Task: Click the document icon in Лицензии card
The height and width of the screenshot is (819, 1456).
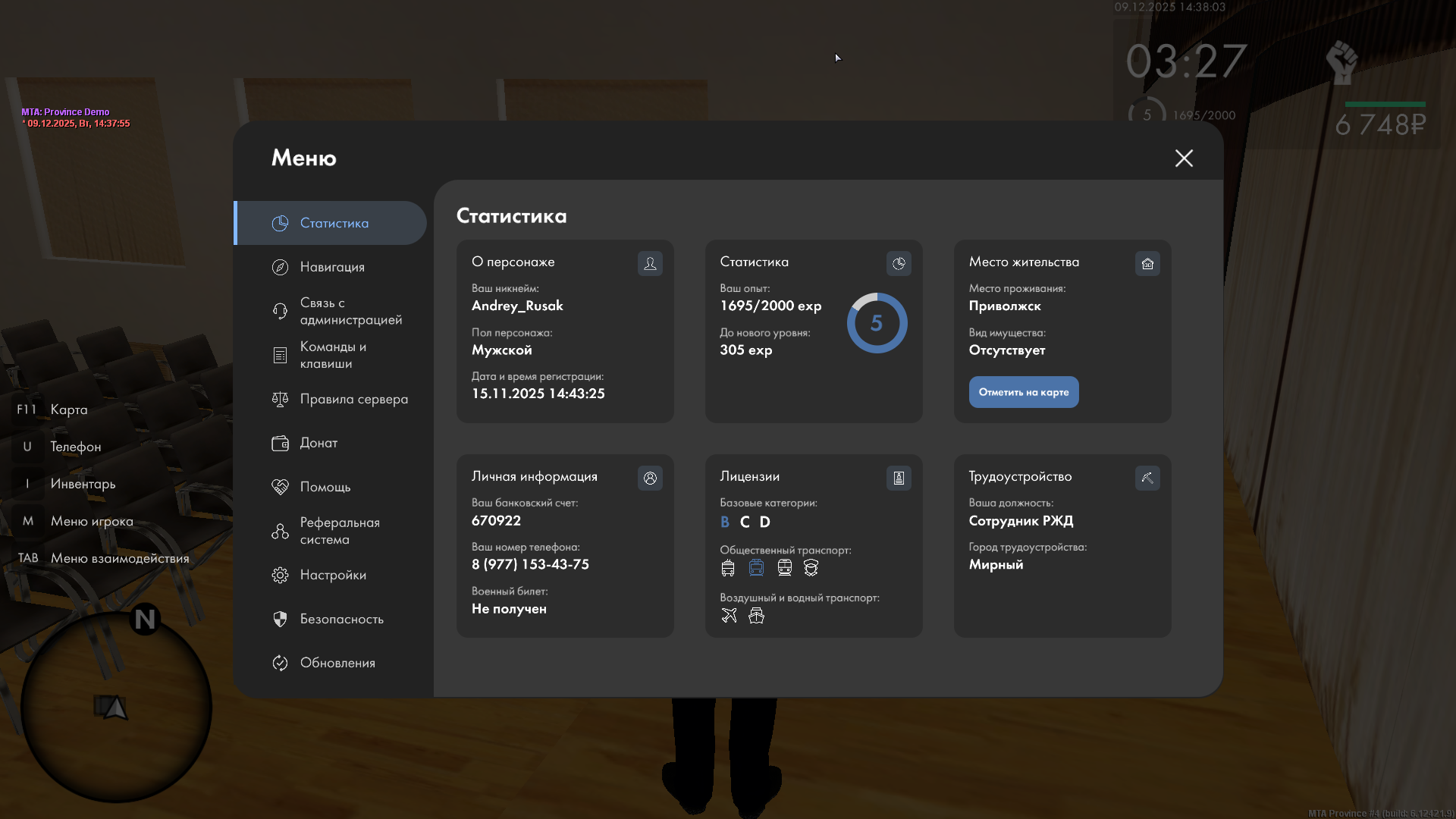Action: 899,478
